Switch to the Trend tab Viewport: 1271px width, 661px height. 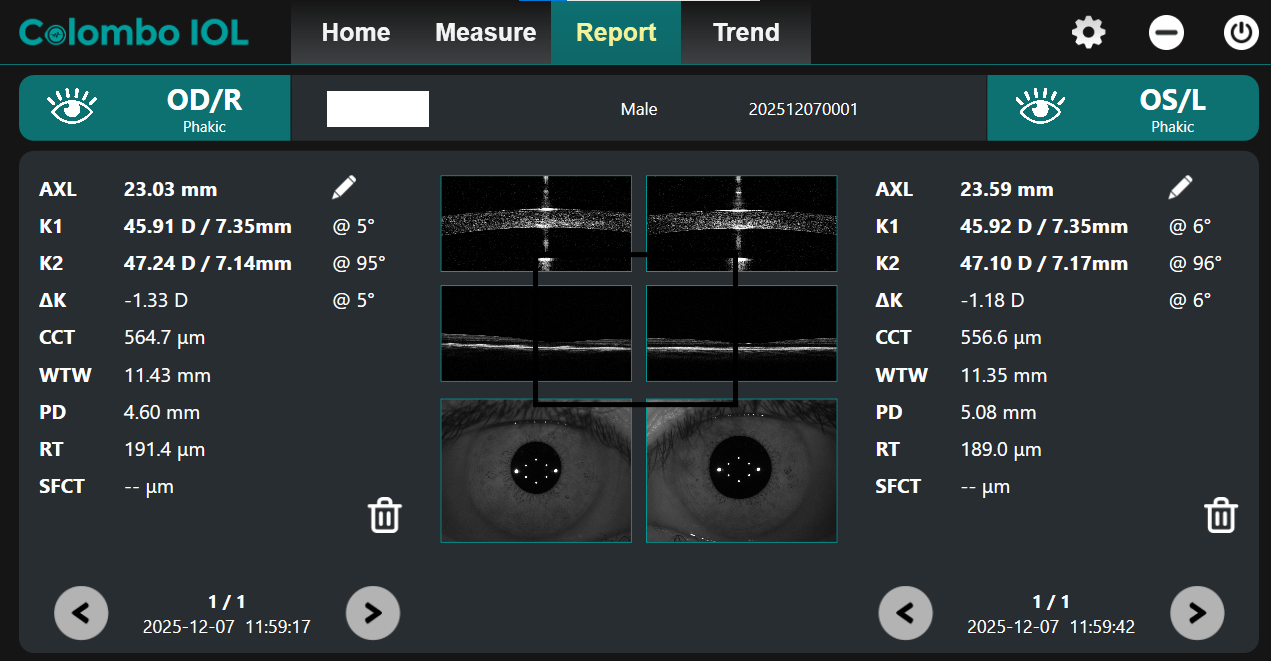[746, 33]
